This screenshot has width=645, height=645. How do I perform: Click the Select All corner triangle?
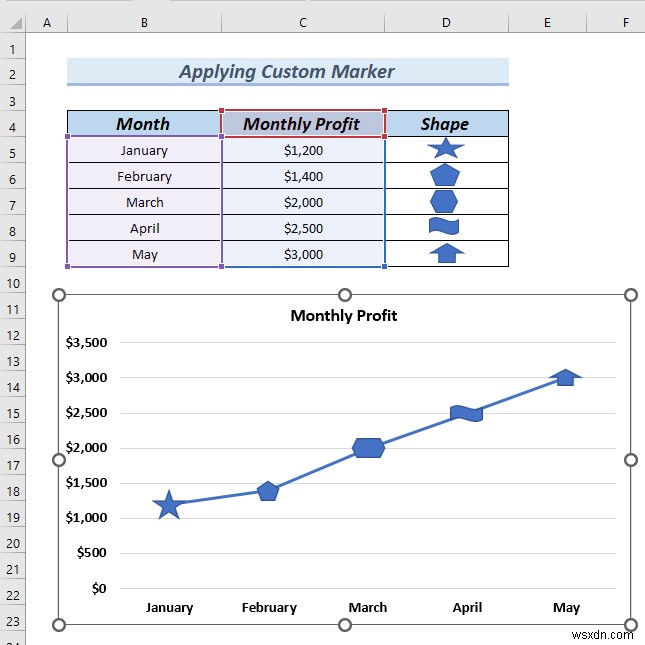pos(16,23)
